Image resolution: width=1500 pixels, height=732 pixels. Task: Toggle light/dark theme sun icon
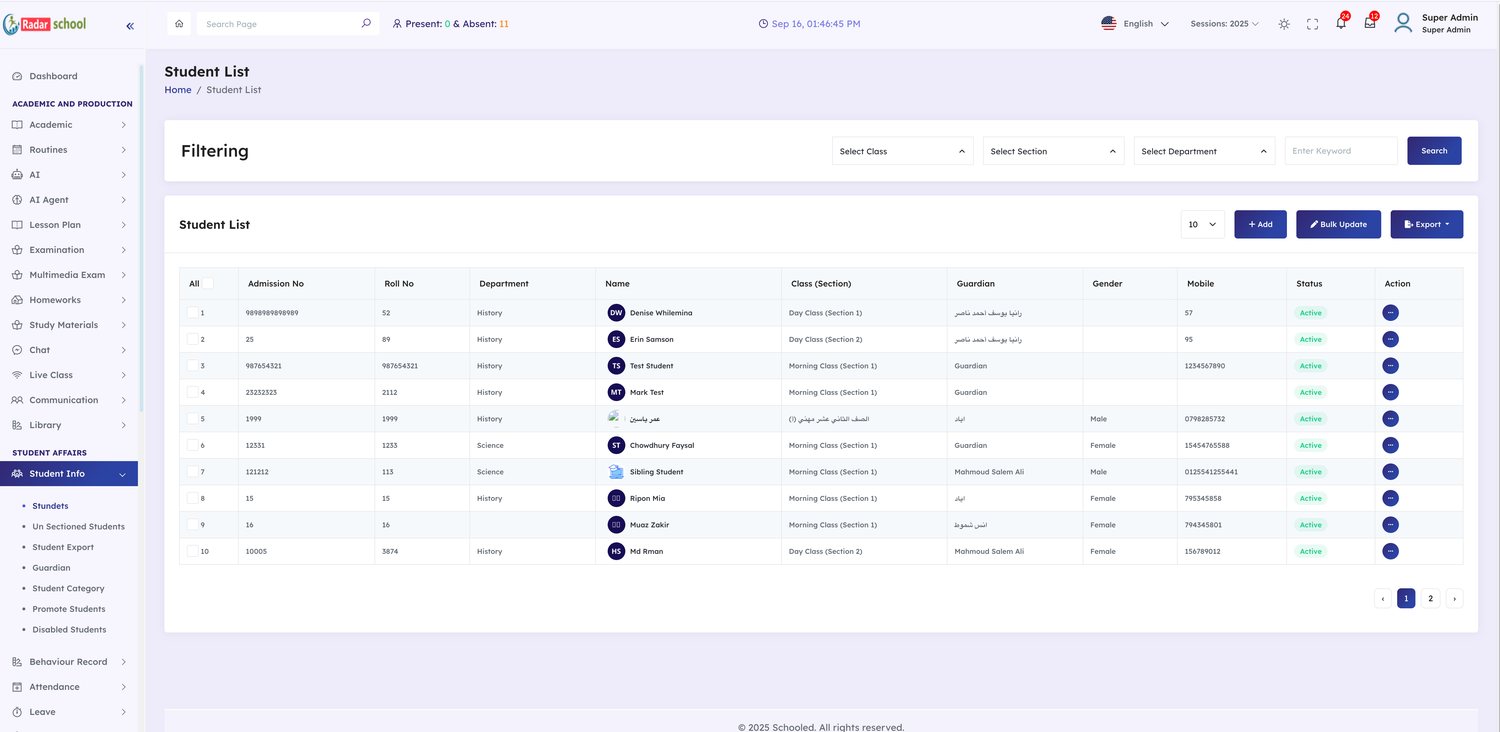(1284, 24)
